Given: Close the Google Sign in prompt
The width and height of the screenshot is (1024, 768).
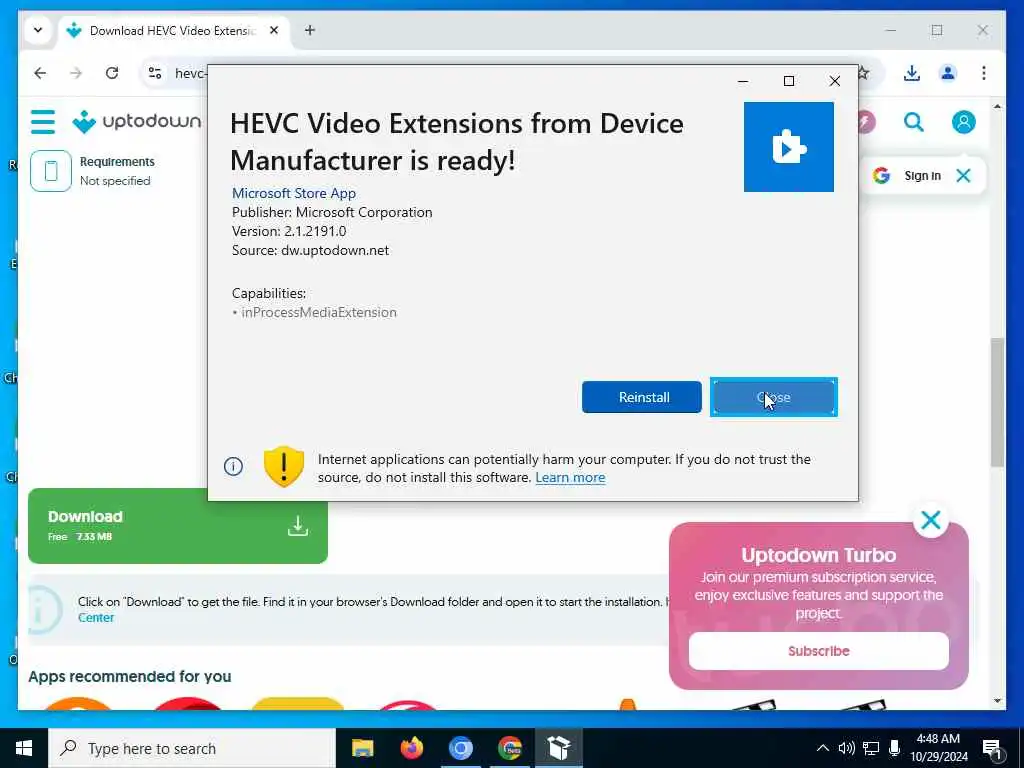Looking at the screenshot, I should pos(963,176).
